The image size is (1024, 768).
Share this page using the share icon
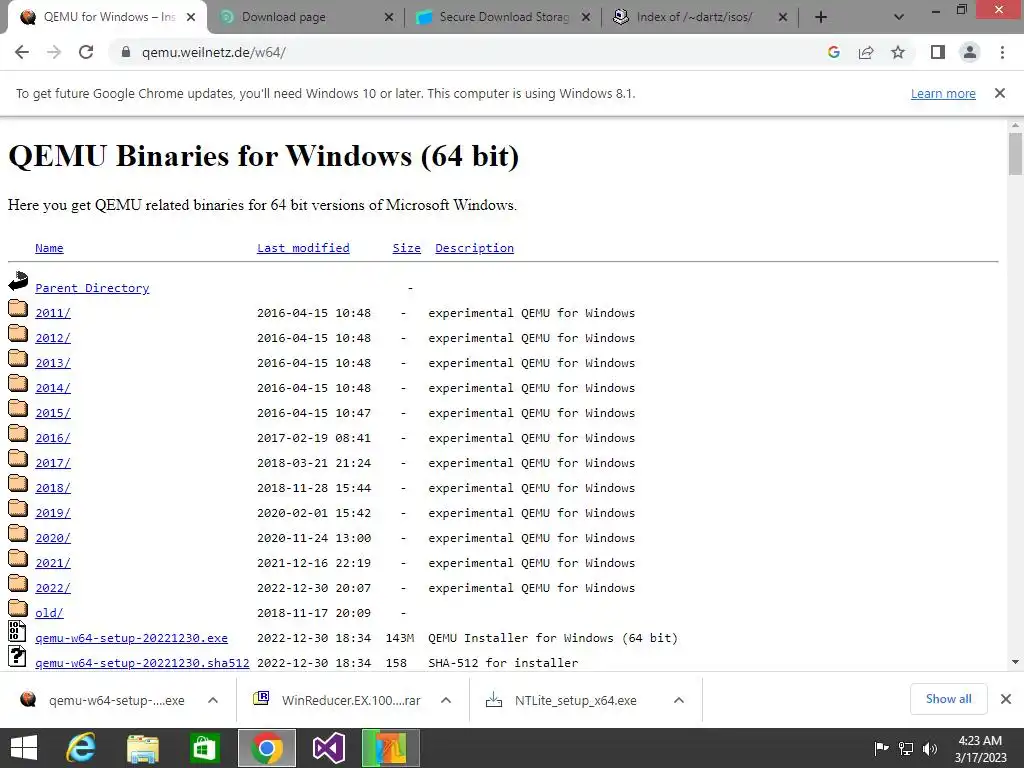[x=866, y=52]
